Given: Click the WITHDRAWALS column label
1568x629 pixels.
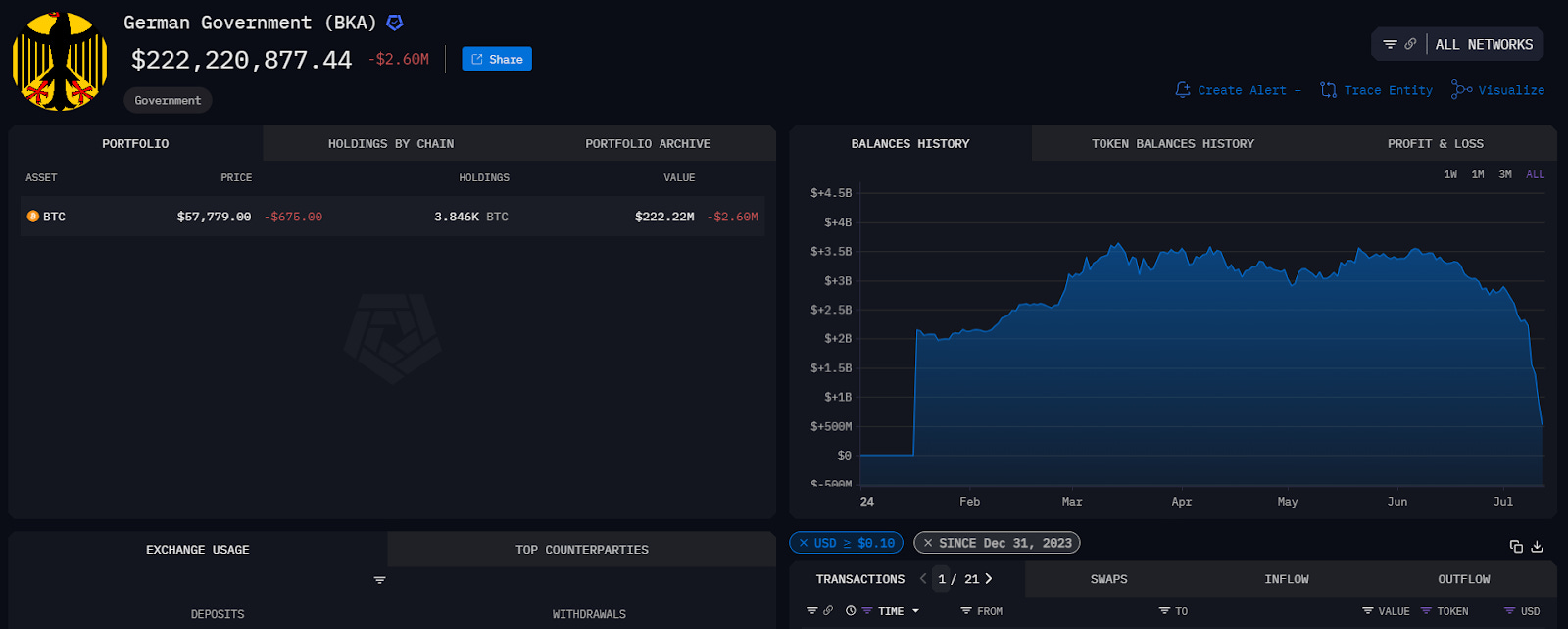Looking at the screenshot, I should point(589,614).
